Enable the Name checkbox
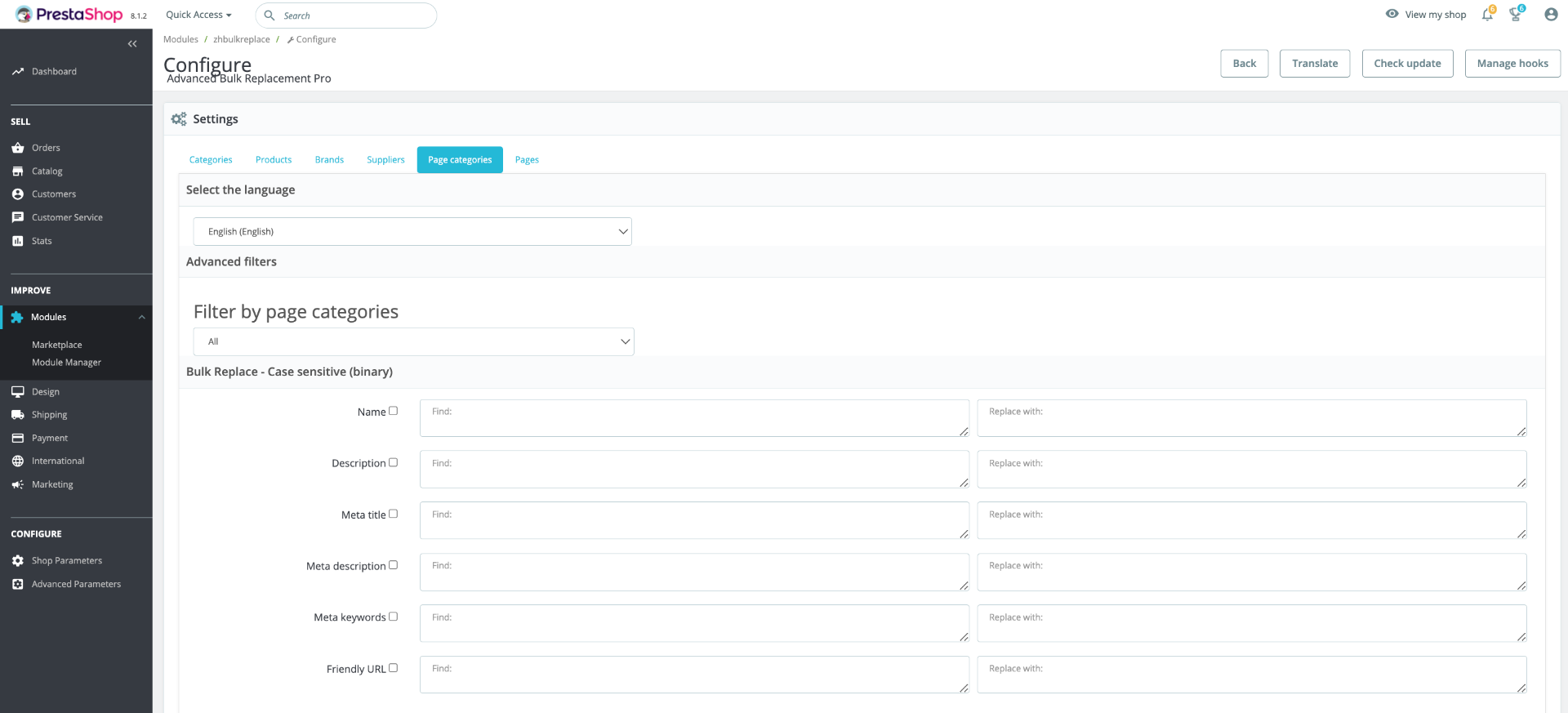Screen dimensions: 1568x713 tap(393, 411)
